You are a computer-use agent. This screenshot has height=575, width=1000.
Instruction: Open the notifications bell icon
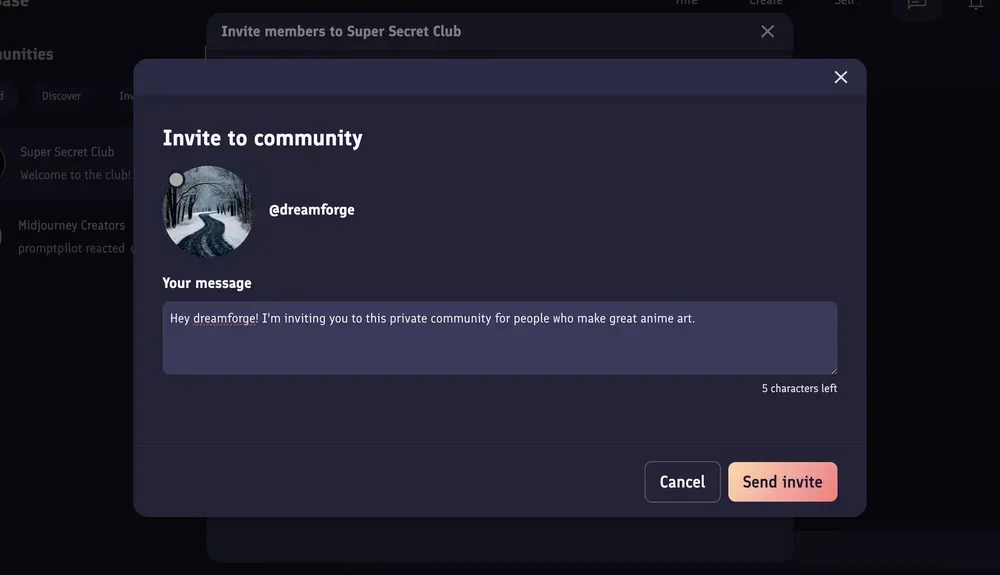click(975, 5)
